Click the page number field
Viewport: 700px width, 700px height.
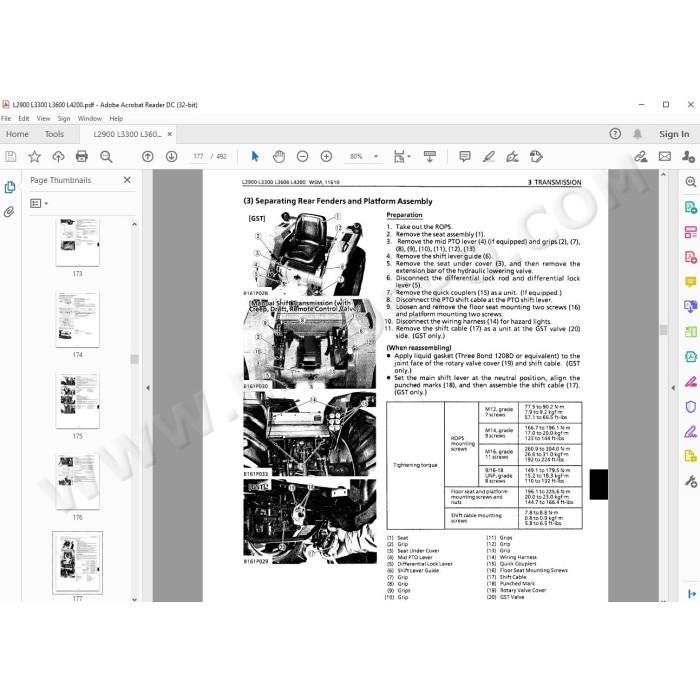[x=198, y=156]
